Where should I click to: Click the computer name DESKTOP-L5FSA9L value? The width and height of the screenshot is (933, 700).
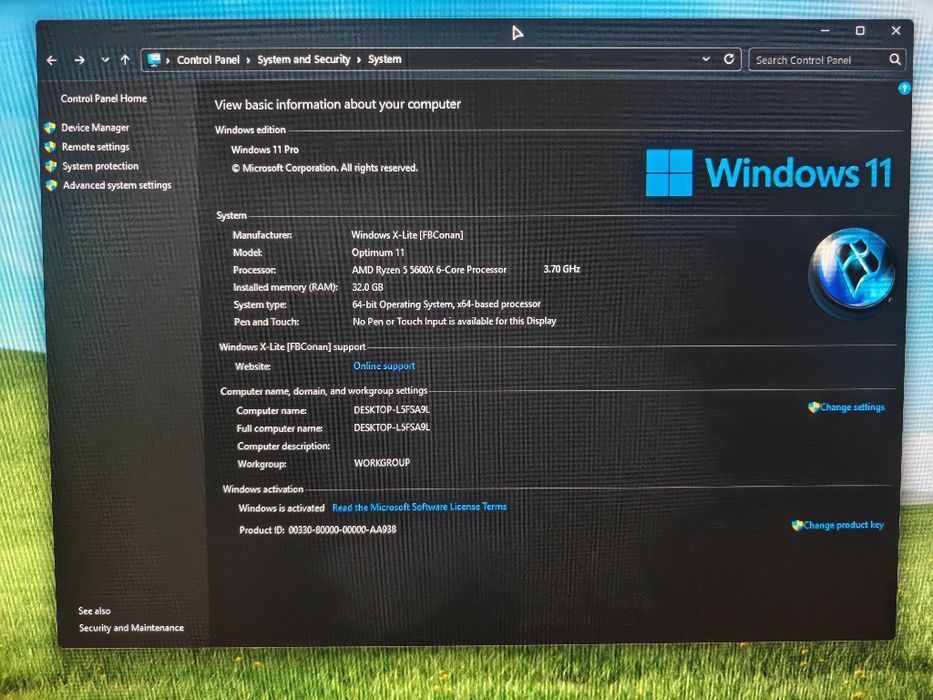click(x=392, y=410)
